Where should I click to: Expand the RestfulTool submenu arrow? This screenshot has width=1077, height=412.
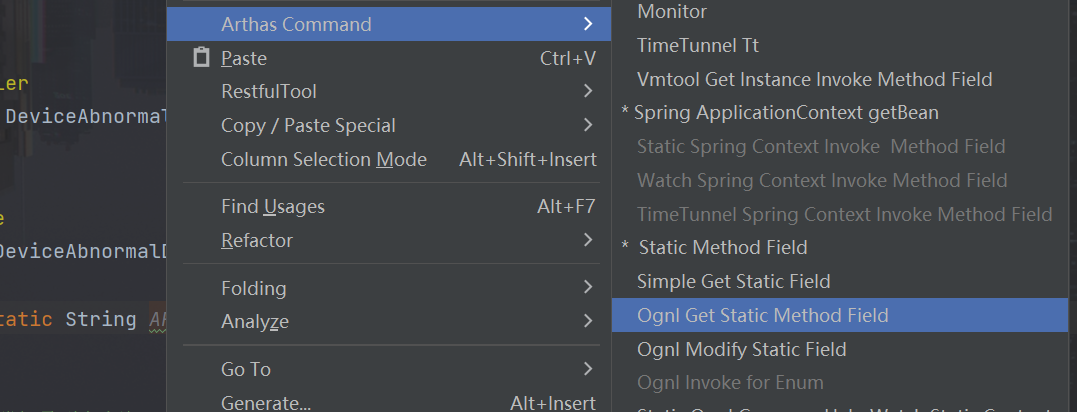(x=587, y=91)
